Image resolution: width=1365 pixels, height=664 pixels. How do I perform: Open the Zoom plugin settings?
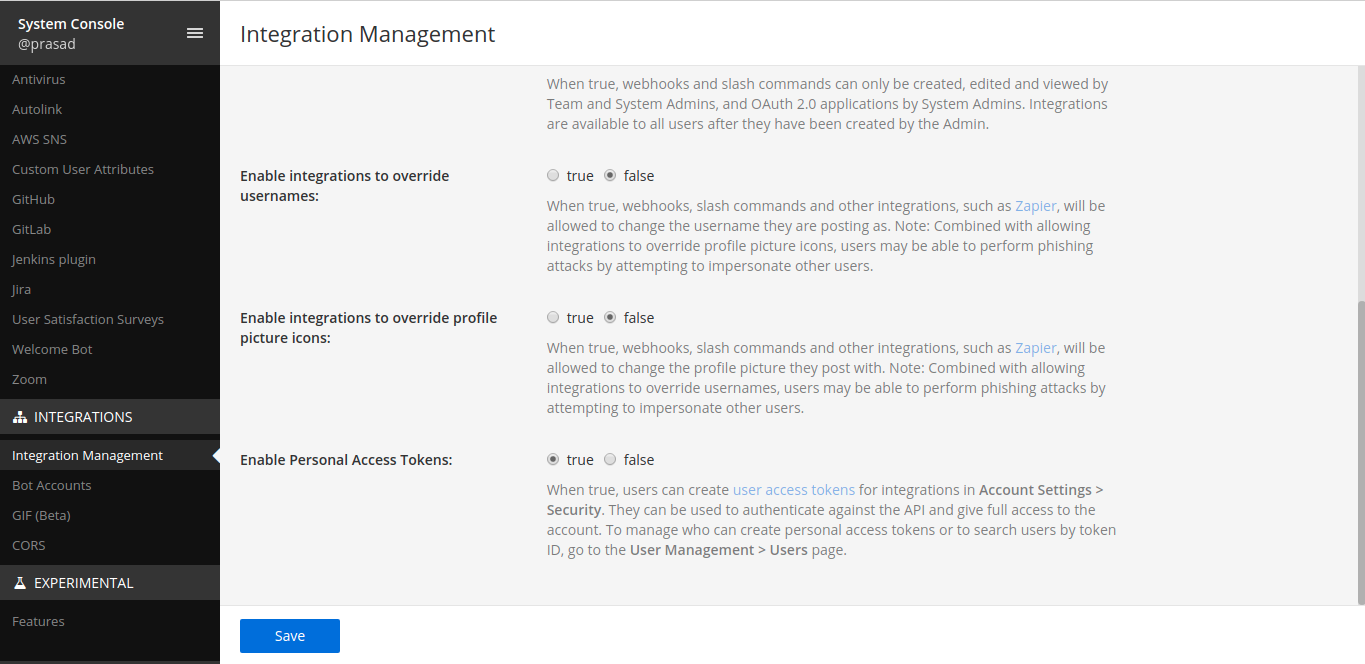coord(29,379)
